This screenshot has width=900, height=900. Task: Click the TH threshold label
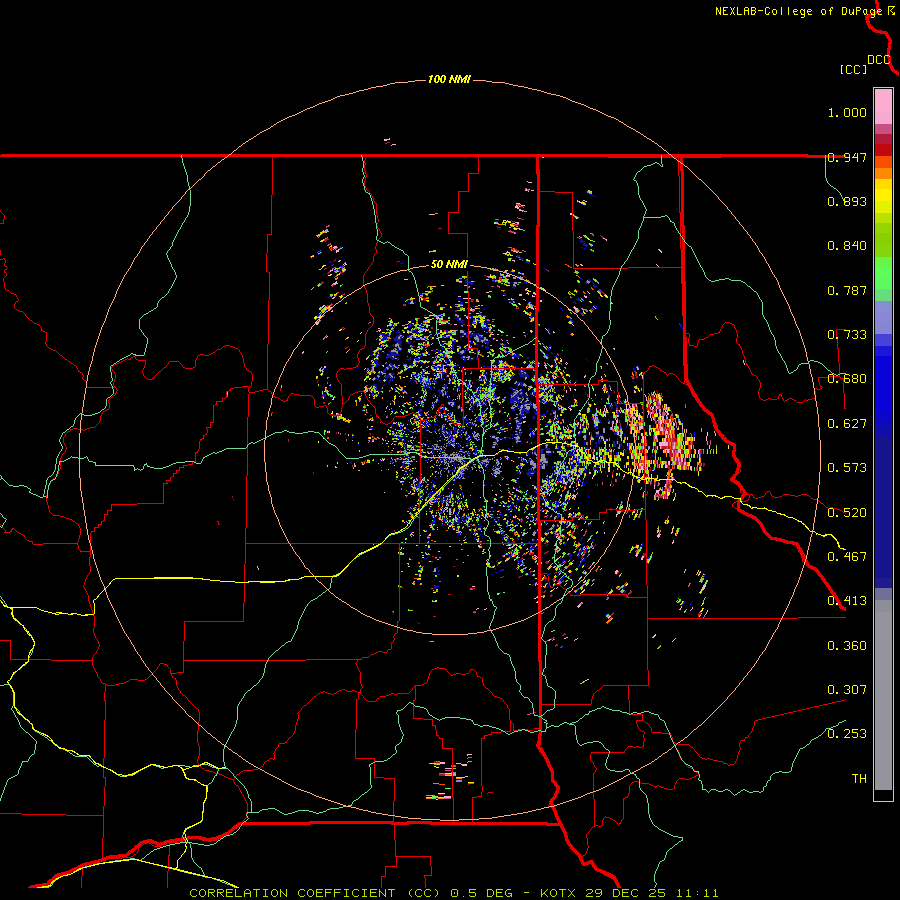pyautogui.click(x=859, y=779)
